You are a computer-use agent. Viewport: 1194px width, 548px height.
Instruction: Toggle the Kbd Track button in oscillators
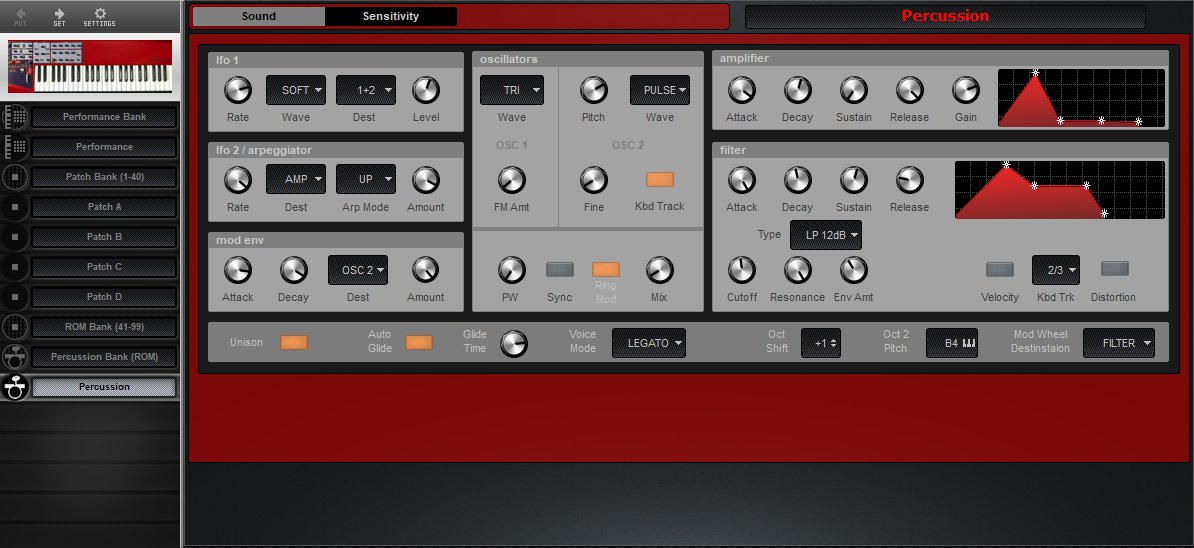point(659,180)
